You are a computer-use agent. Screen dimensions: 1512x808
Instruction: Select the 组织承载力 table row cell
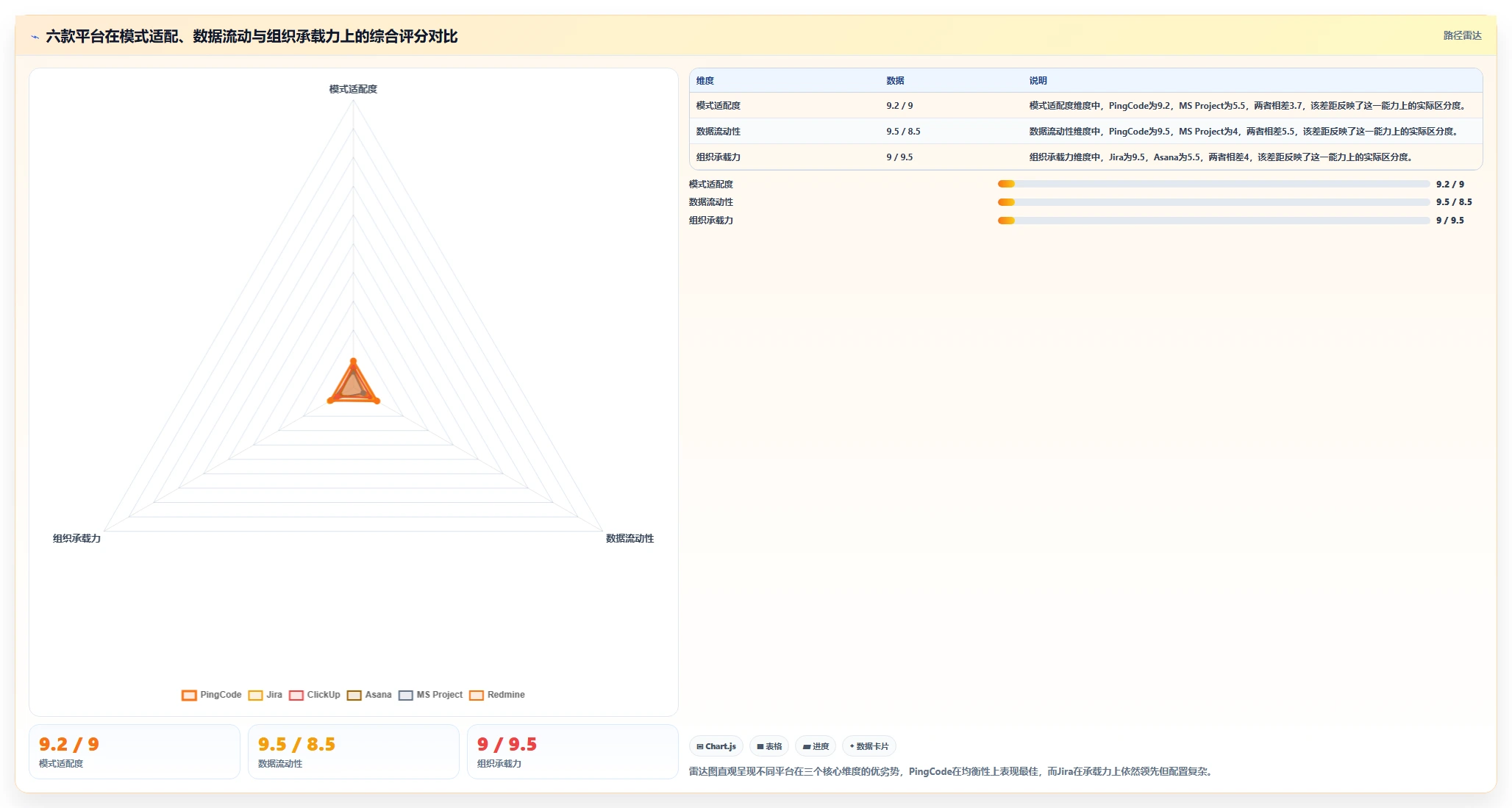click(x=718, y=157)
